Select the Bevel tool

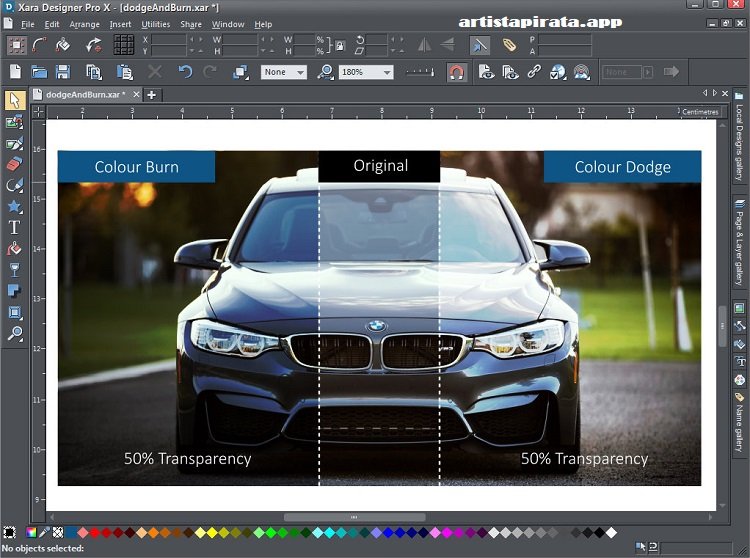[x=14, y=312]
